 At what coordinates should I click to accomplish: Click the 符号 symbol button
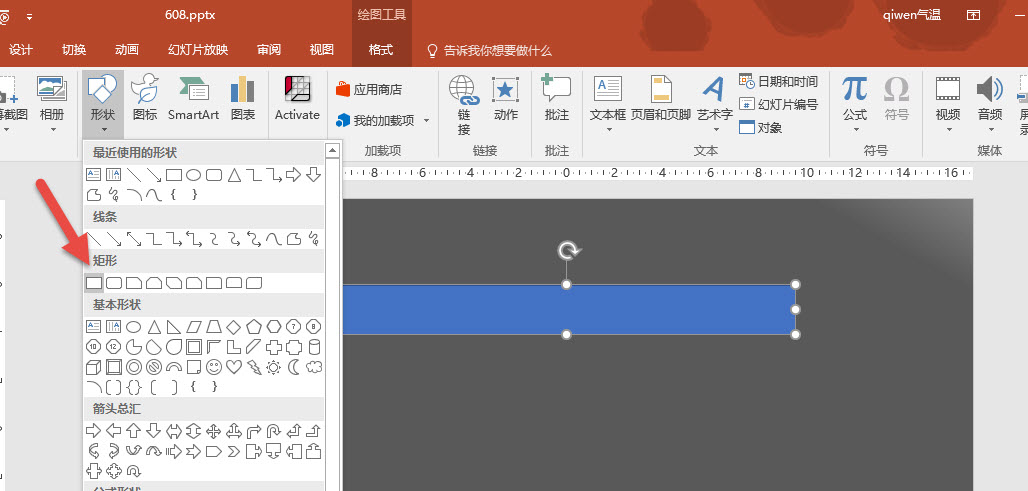[896, 97]
